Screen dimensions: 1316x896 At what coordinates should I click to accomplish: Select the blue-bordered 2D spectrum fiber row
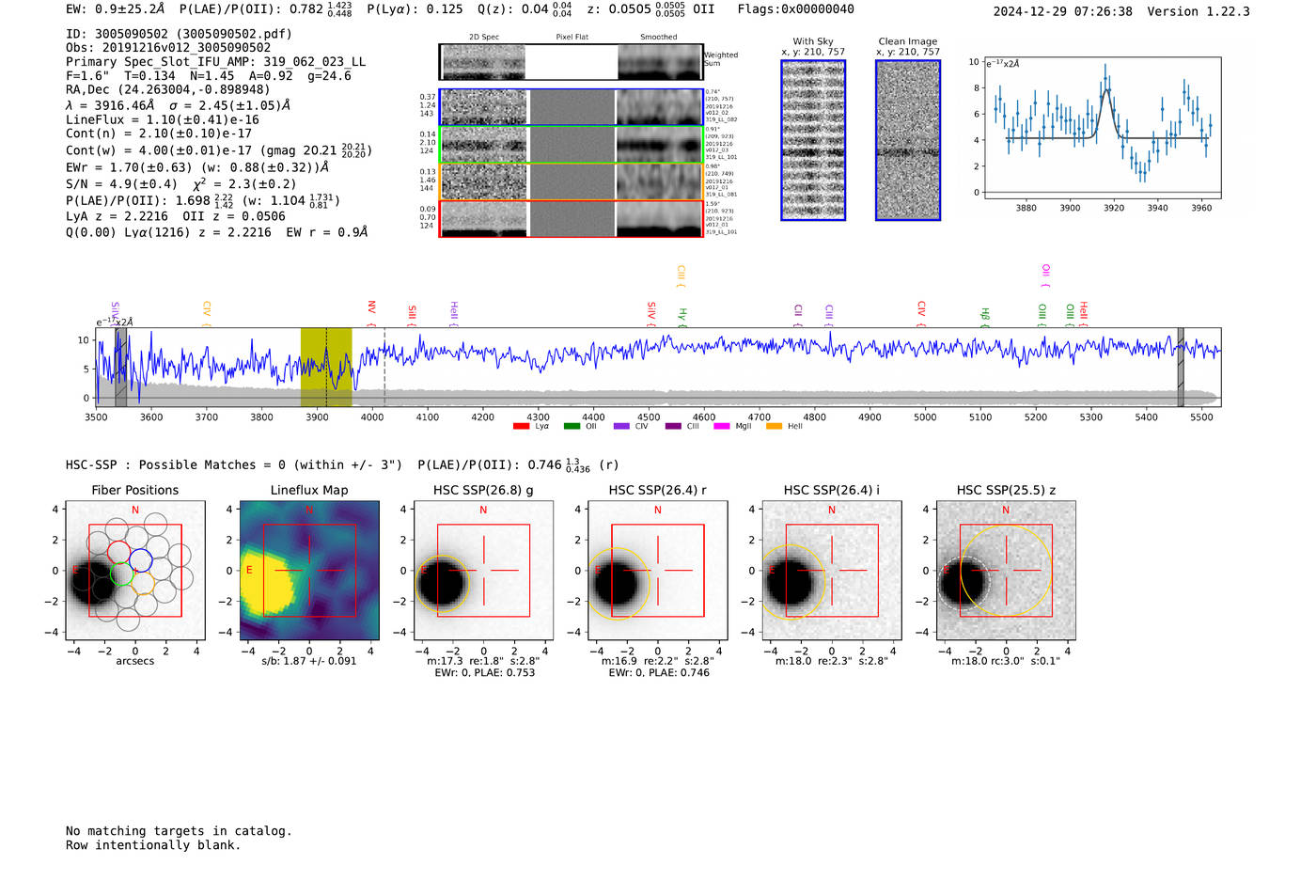point(572,107)
